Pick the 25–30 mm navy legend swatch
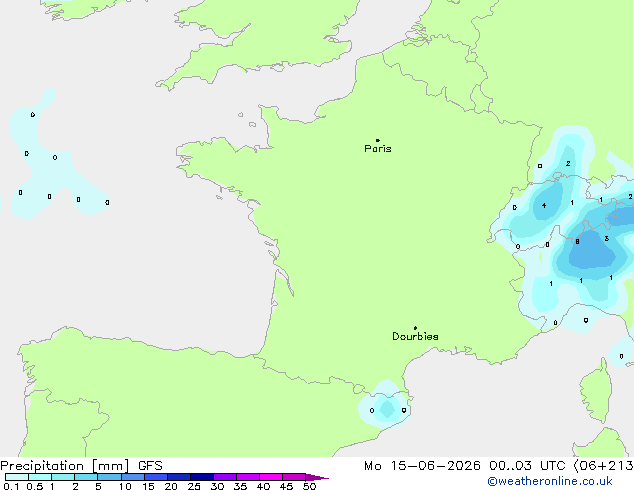 pyautogui.click(x=202, y=477)
